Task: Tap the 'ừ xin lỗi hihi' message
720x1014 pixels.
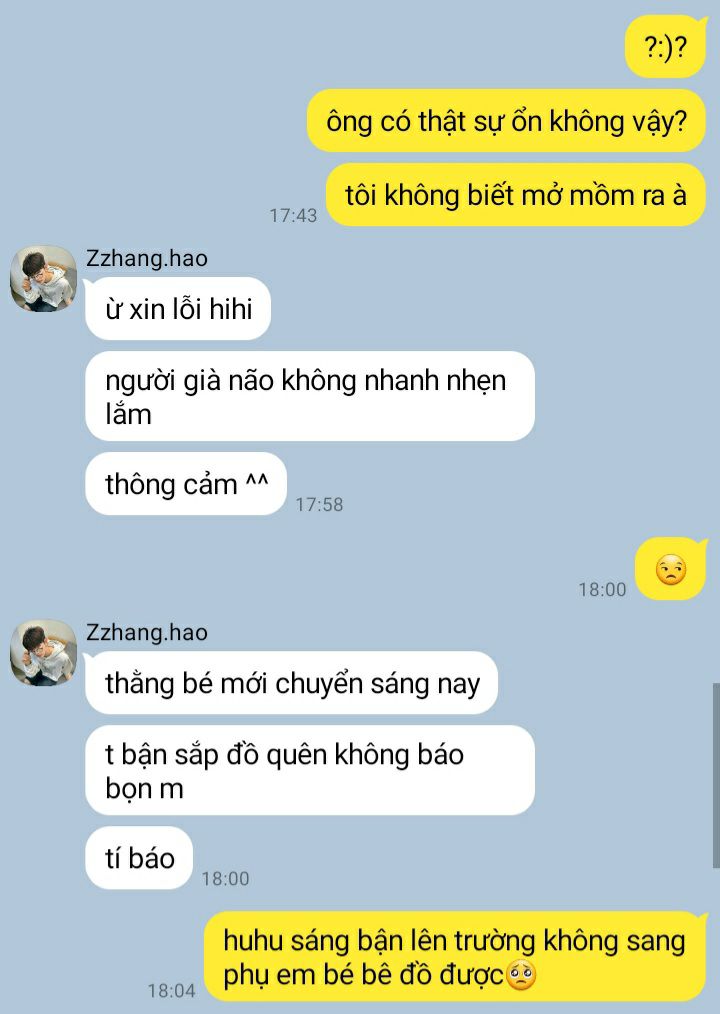Action: (178, 309)
